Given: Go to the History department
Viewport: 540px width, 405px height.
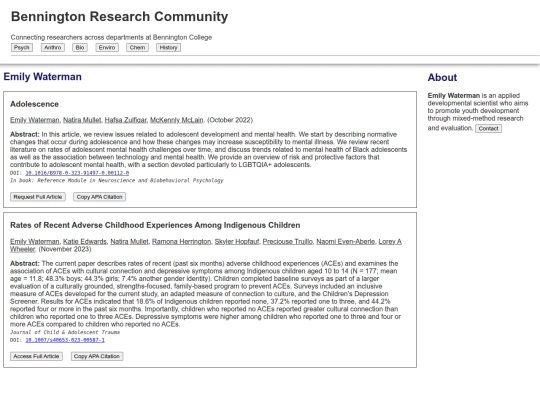Looking at the screenshot, I should pyautogui.click(x=168, y=48).
